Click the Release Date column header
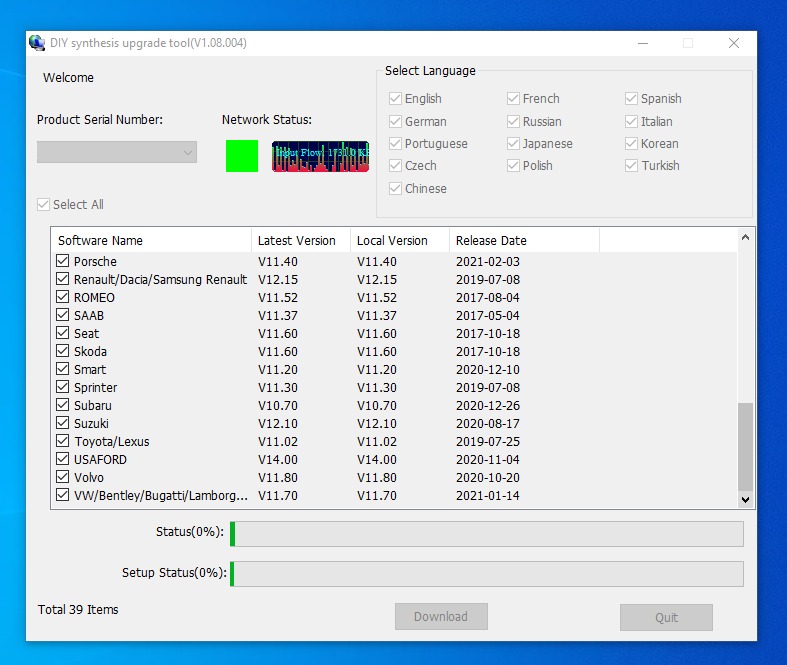The height and width of the screenshot is (665, 787). [523, 241]
